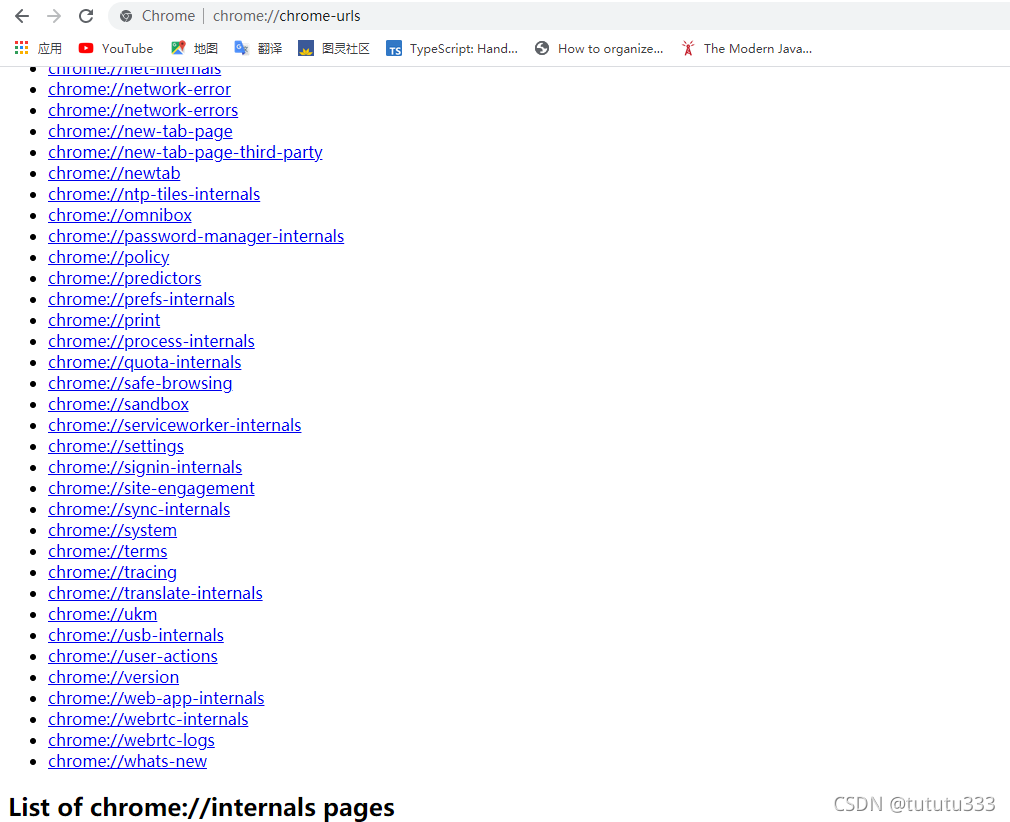Open chrome://user-actions link

tap(133, 656)
